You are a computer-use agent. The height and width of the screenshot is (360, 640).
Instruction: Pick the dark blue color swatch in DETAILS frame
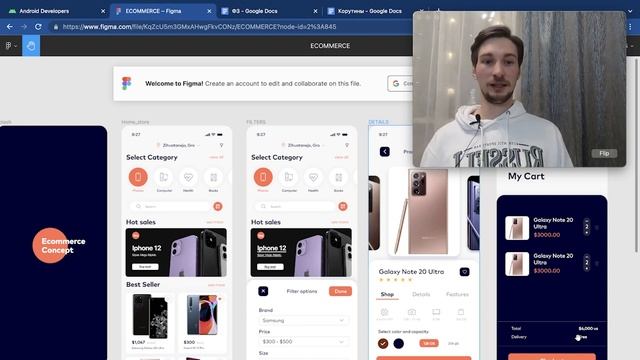tap(398, 343)
